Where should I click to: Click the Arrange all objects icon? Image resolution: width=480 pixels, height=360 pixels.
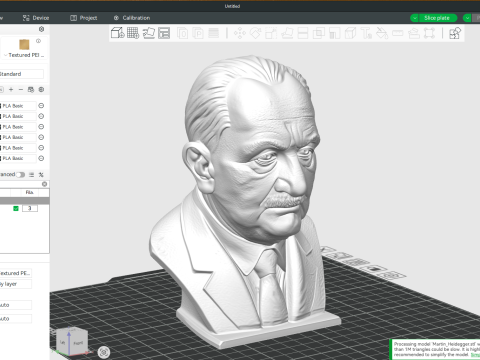click(164, 33)
